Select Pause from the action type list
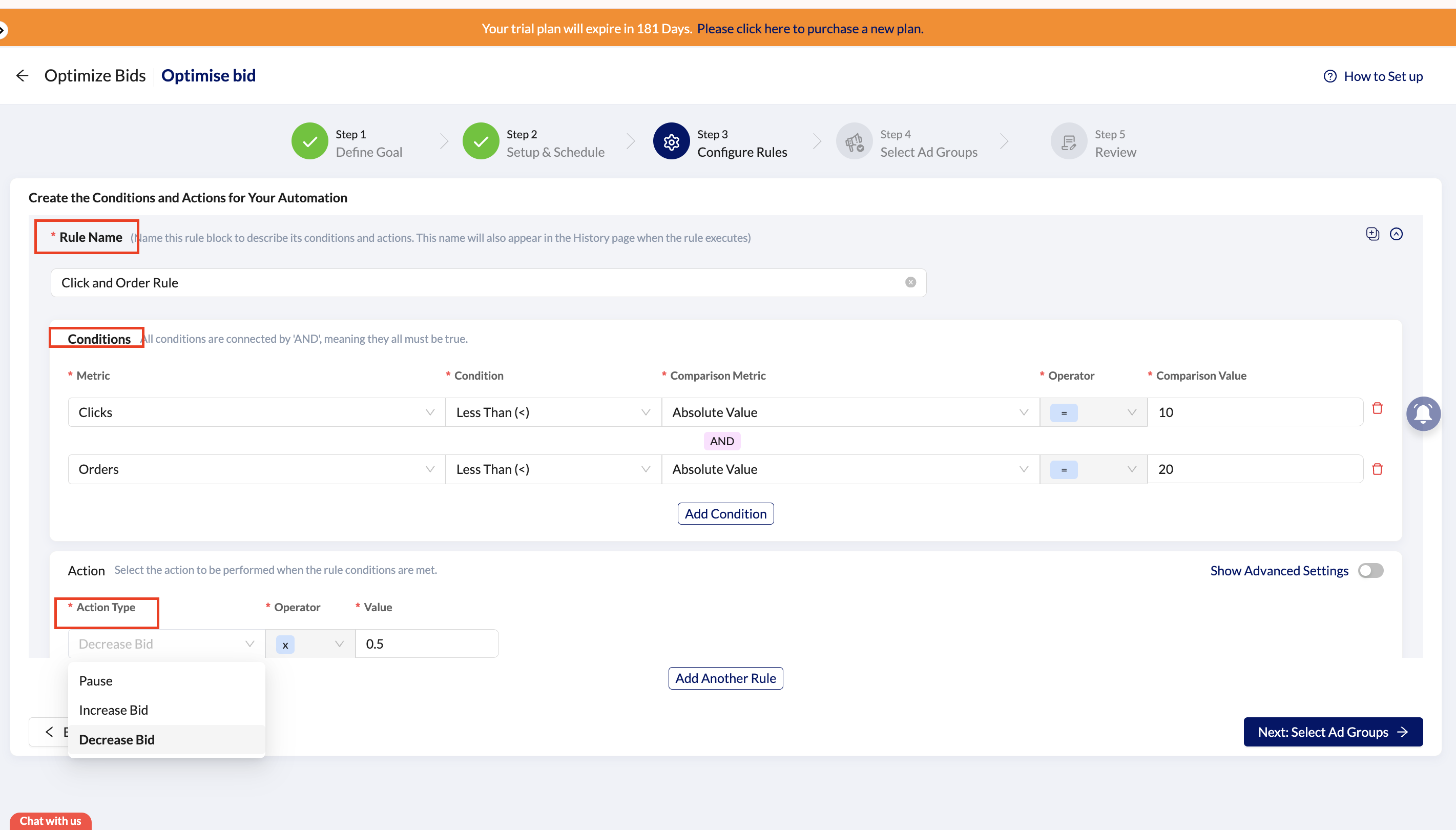1456x830 pixels. [96, 680]
